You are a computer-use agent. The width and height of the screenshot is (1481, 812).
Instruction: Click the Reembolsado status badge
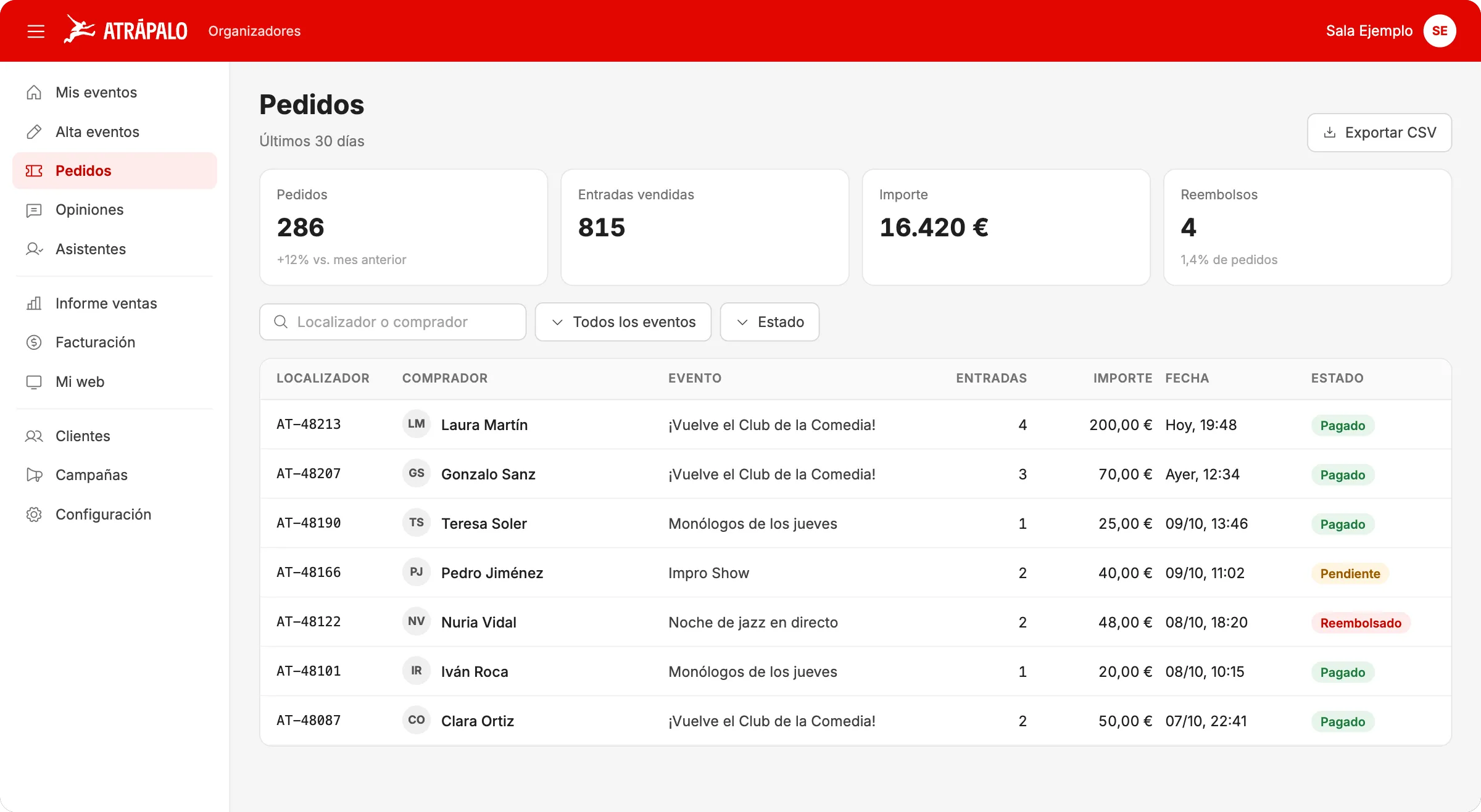click(x=1360, y=623)
